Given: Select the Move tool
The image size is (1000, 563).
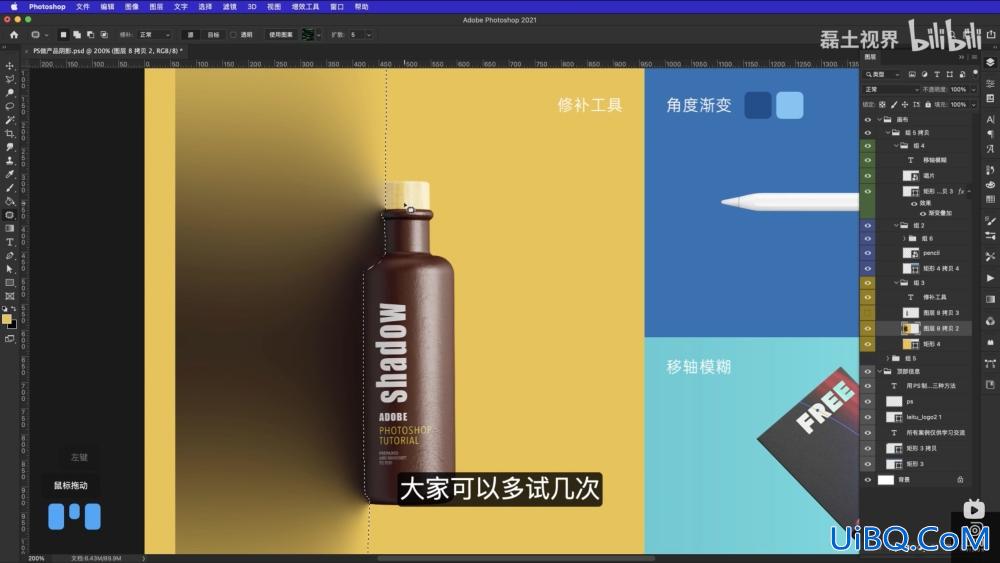Looking at the screenshot, I should tap(10, 66).
